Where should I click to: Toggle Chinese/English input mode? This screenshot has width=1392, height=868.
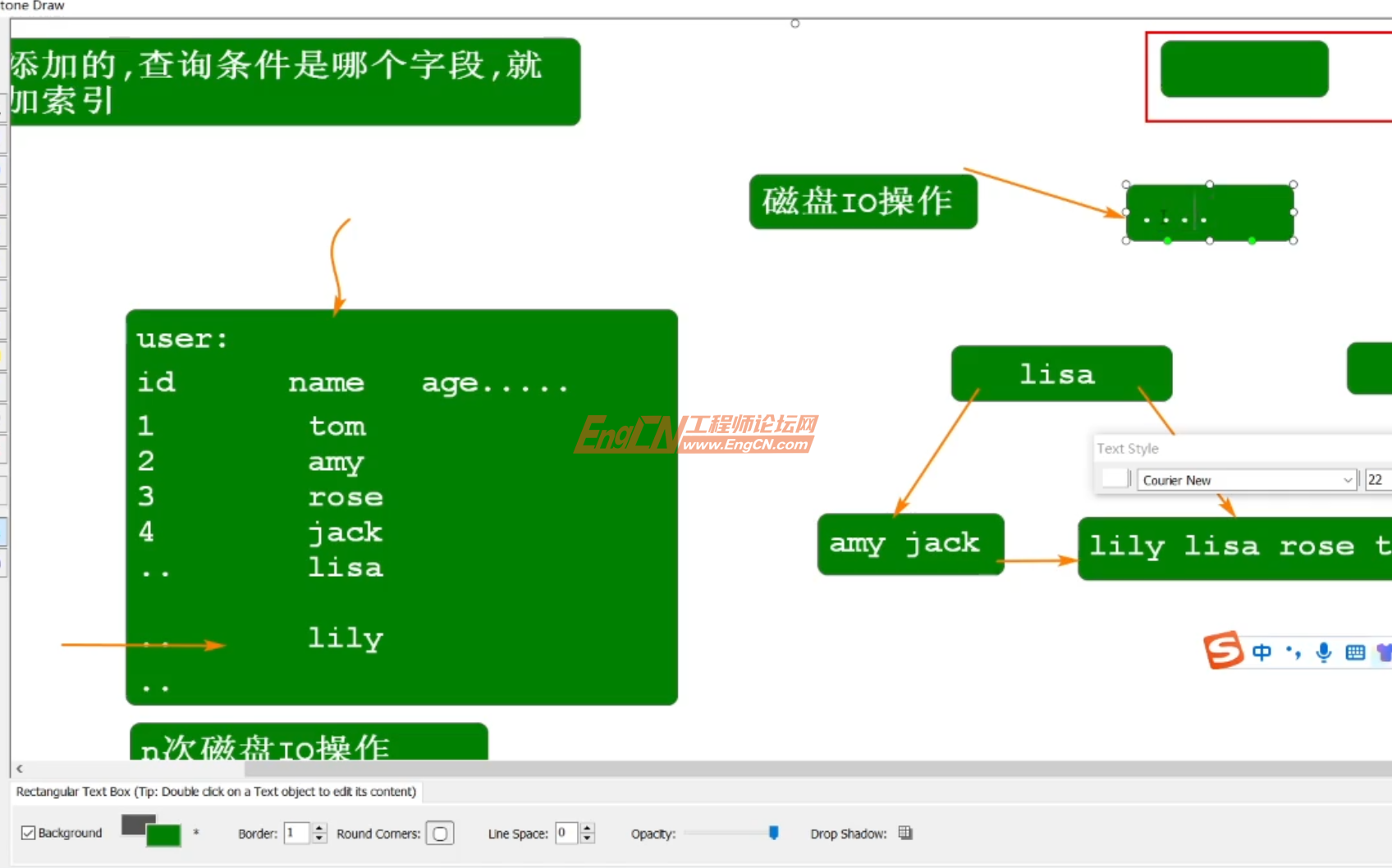1261,652
